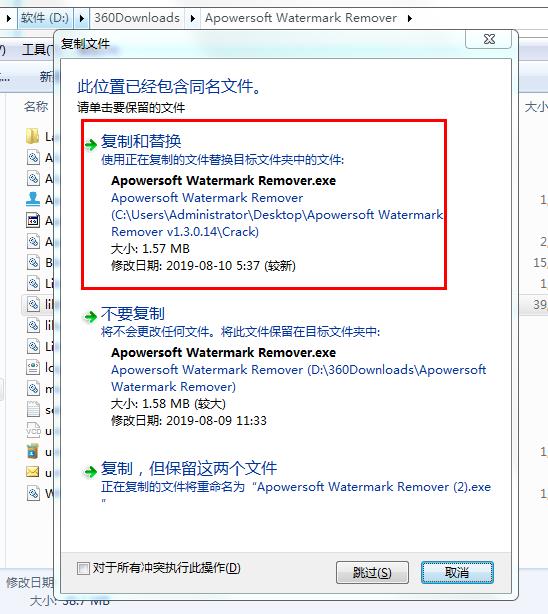Select the yellow folder icon in file list

tap(33, 136)
